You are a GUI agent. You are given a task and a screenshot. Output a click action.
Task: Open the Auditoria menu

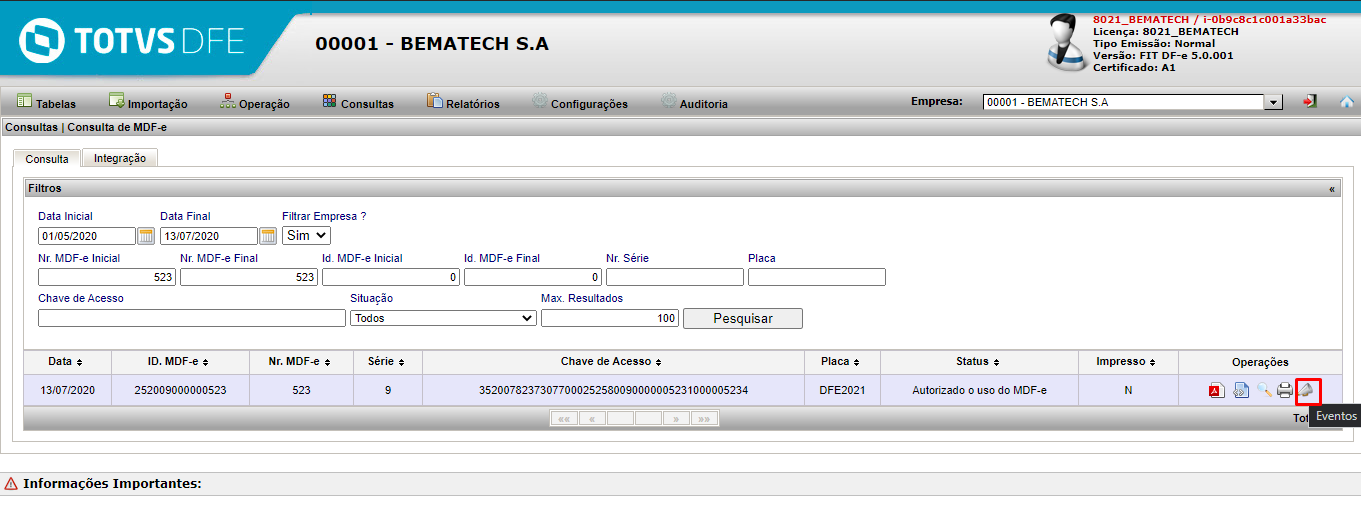click(694, 103)
